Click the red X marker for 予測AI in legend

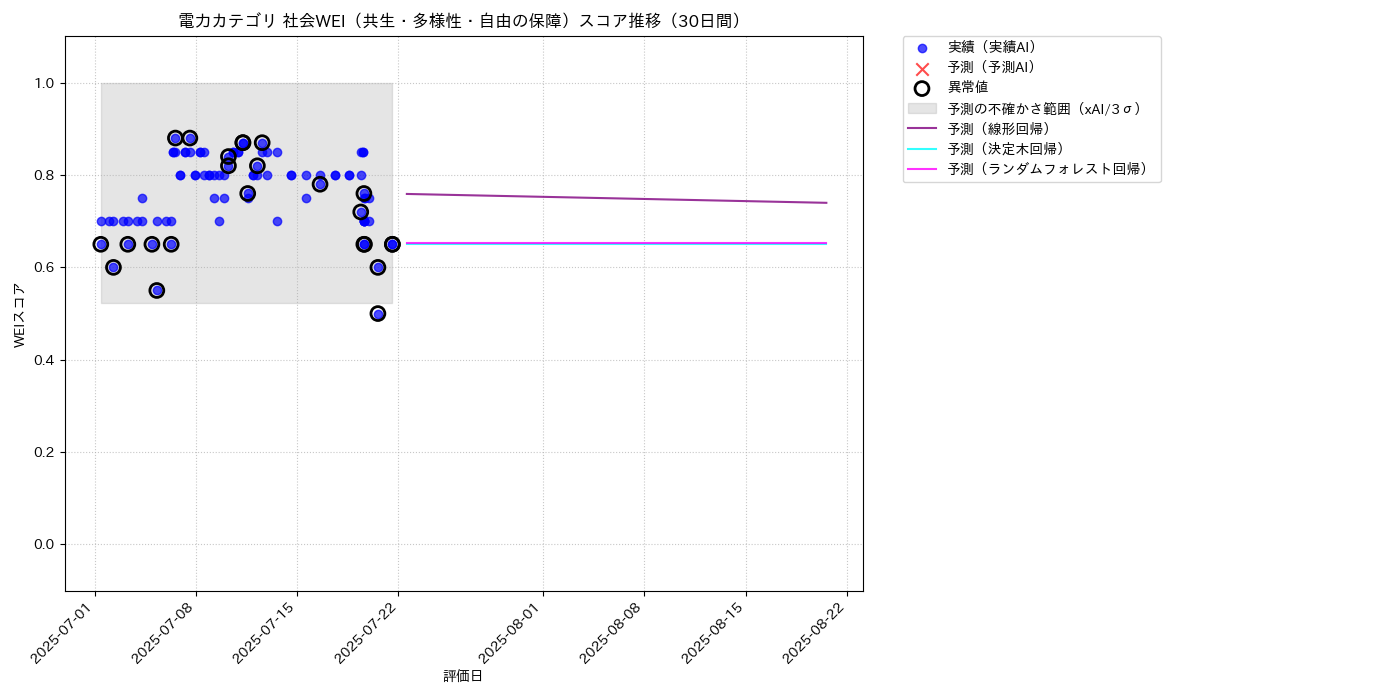(x=922, y=68)
